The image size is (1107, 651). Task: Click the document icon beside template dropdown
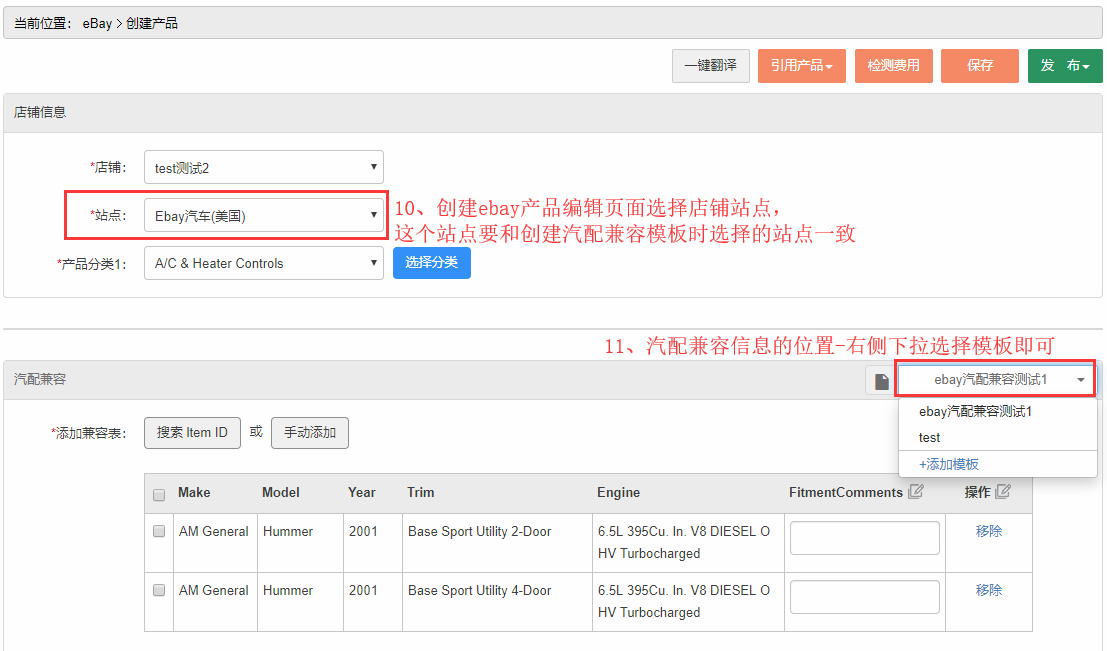pyautogui.click(x=881, y=381)
